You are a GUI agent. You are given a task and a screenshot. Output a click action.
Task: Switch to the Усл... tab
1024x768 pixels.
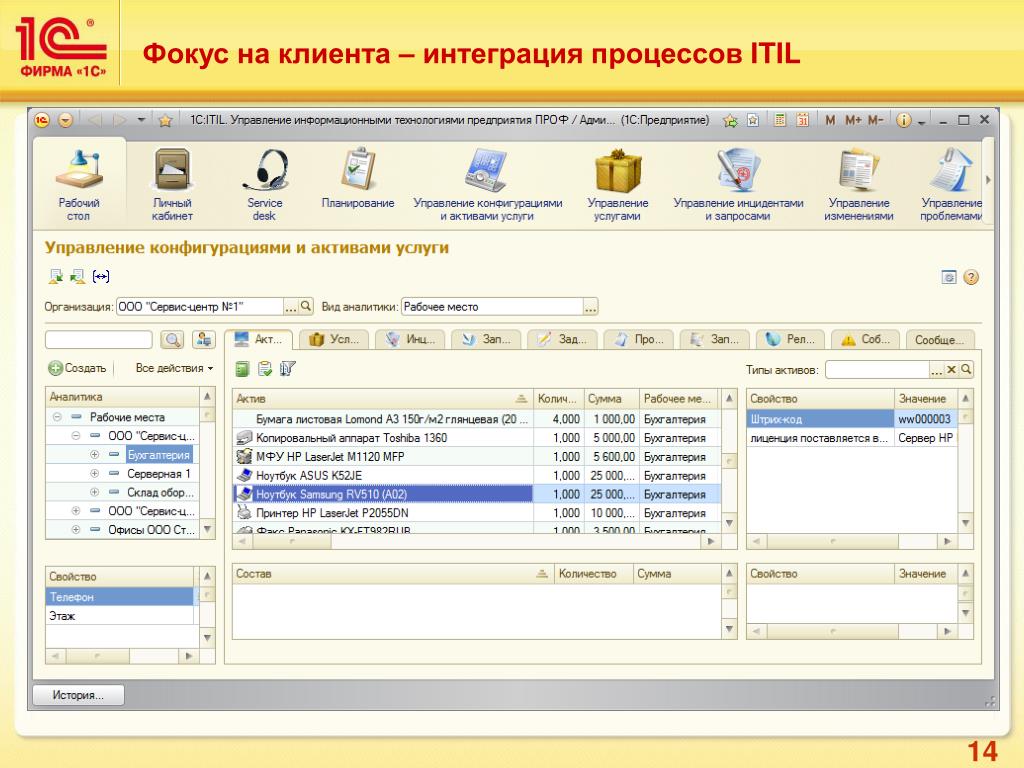point(334,340)
